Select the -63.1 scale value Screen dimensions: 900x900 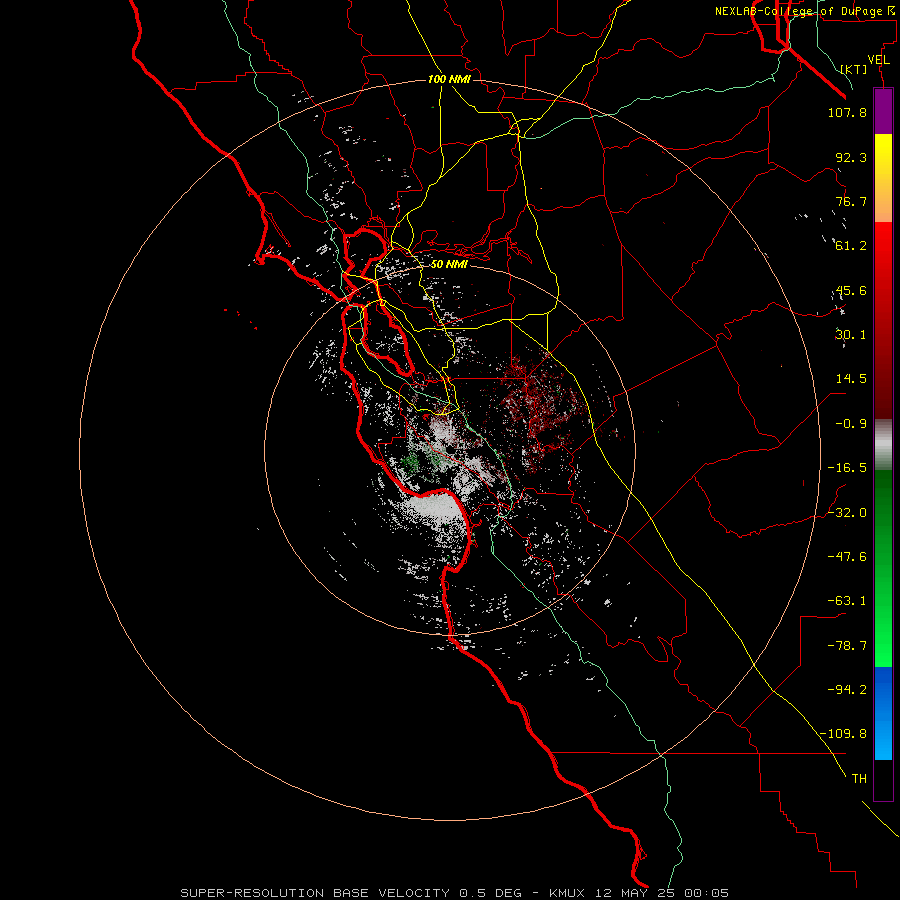pos(847,601)
